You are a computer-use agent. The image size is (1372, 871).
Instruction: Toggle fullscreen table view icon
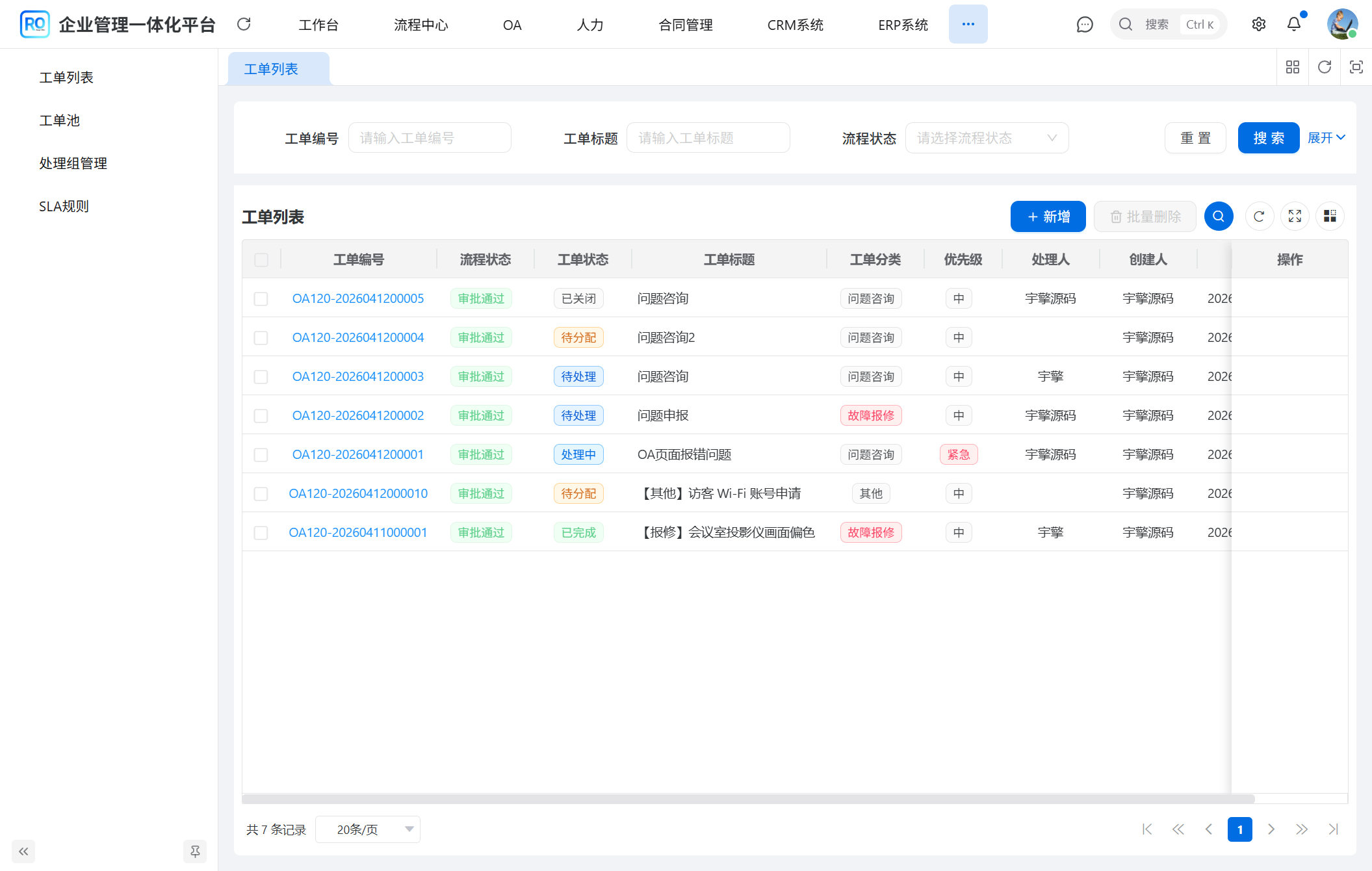click(1294, 216)
